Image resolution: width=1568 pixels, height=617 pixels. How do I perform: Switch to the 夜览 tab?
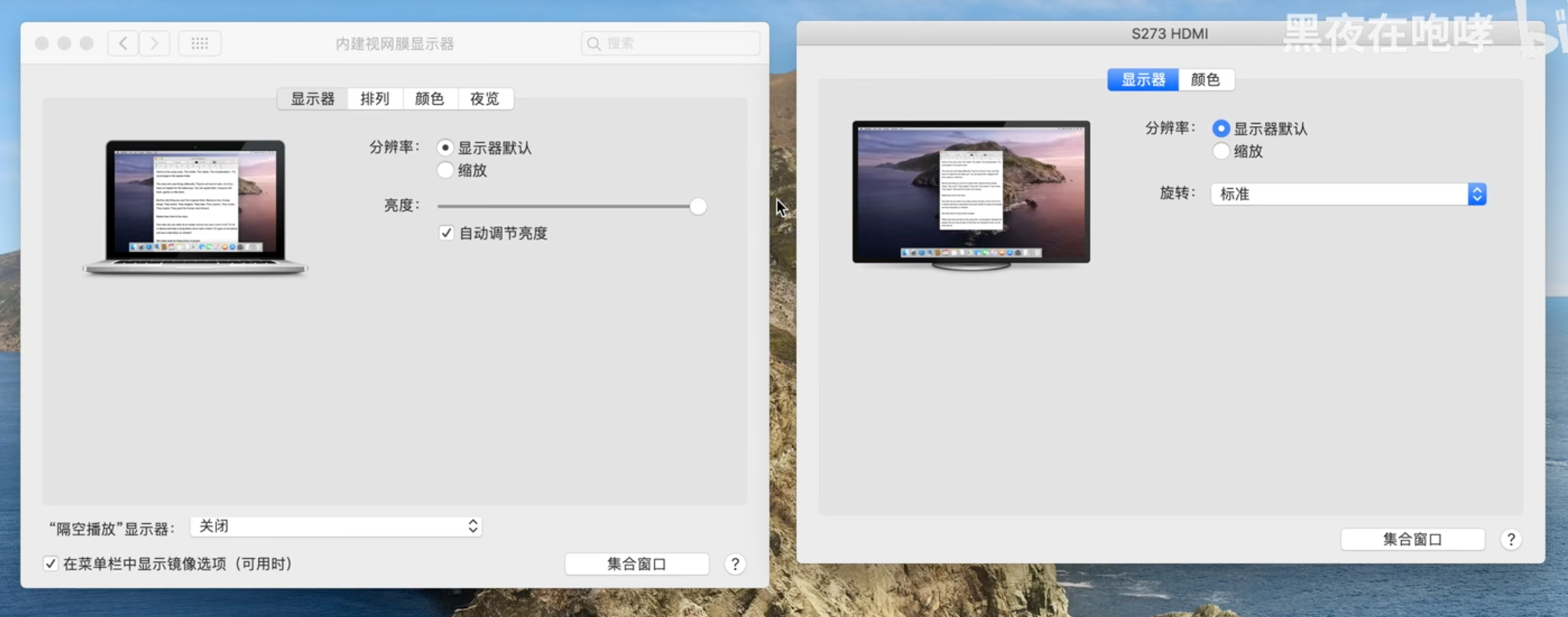click(x=485, y=99)
